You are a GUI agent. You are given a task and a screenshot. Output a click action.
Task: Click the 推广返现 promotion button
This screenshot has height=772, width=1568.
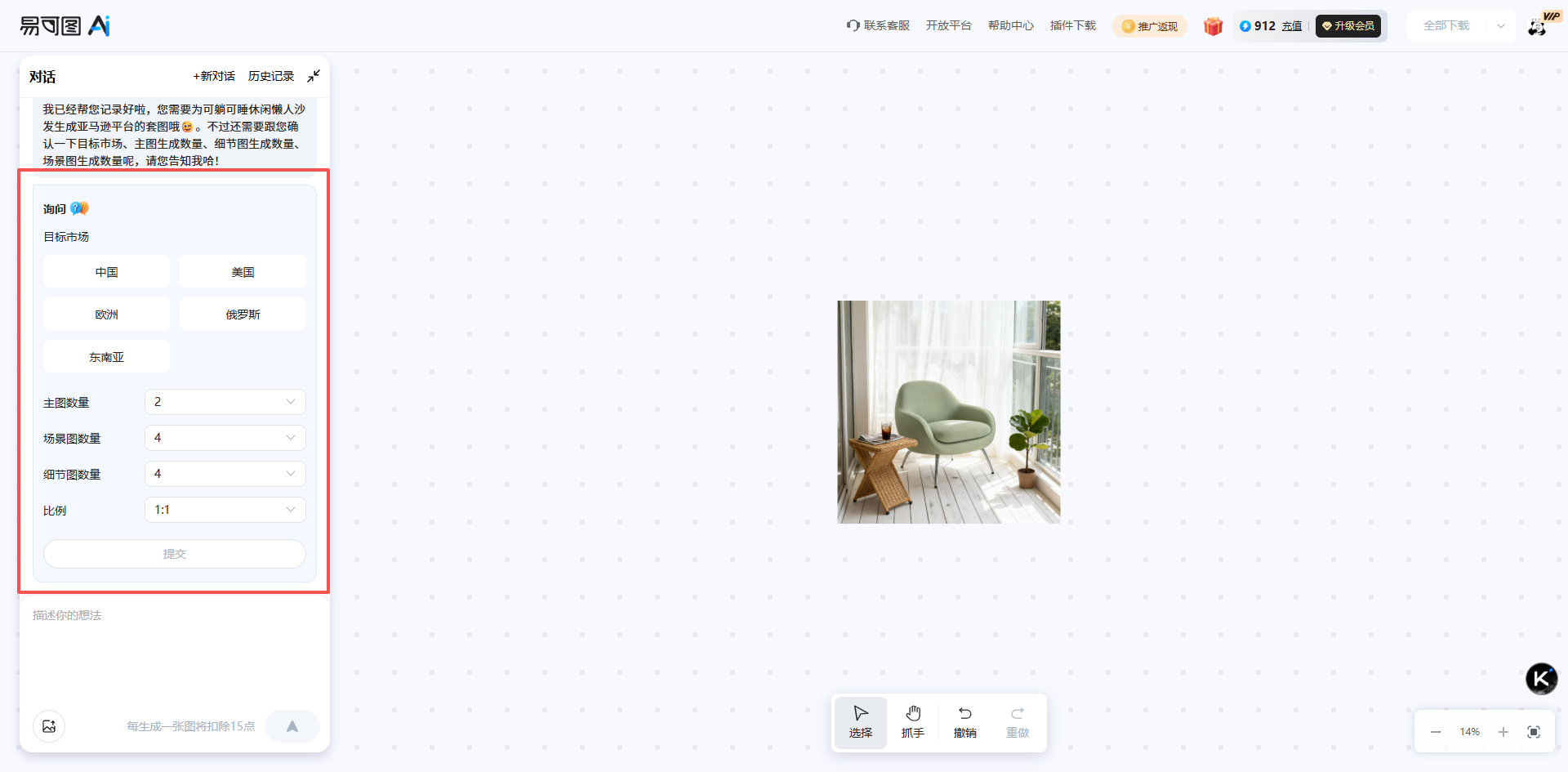1150,26
